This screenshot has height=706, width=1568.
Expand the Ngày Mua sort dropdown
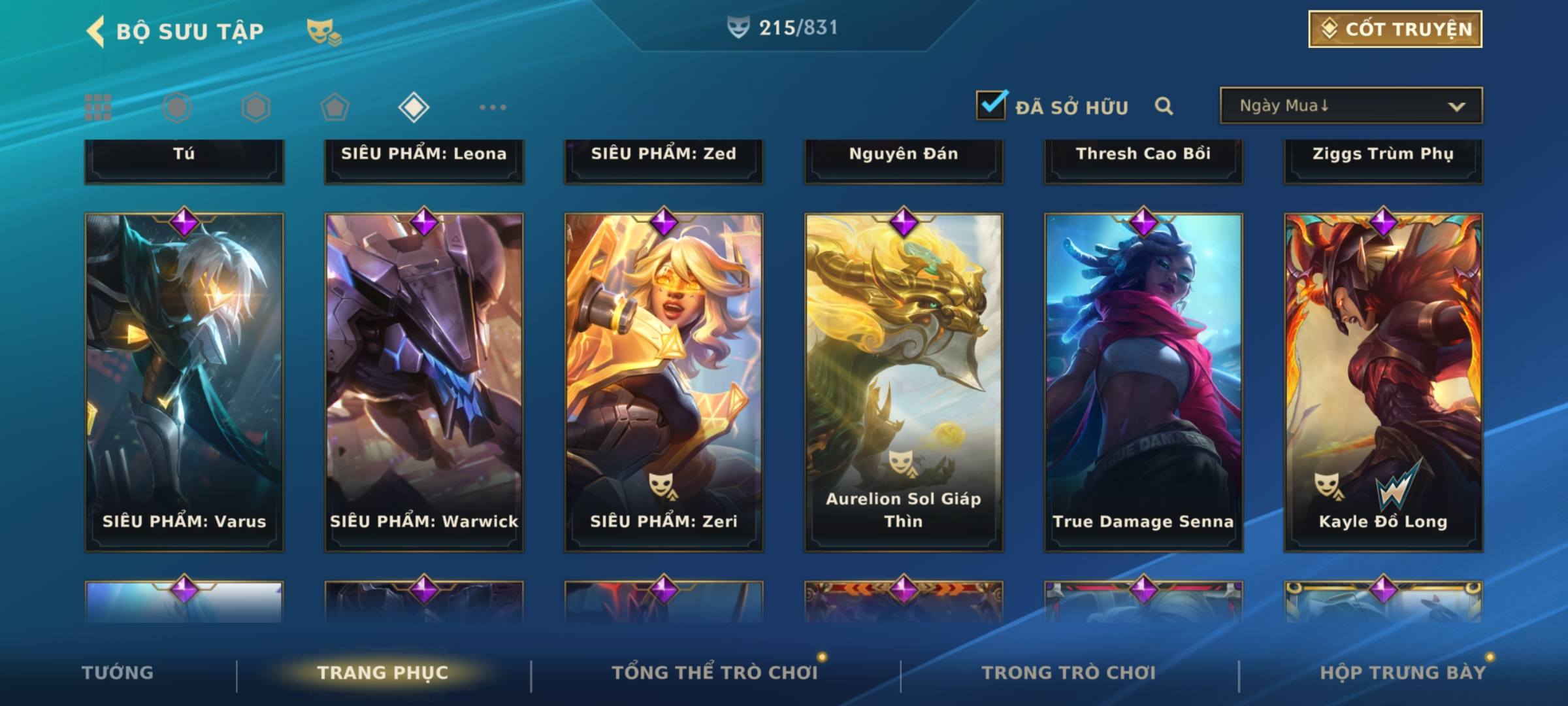pyautogui.click(x=1351, y=105)
